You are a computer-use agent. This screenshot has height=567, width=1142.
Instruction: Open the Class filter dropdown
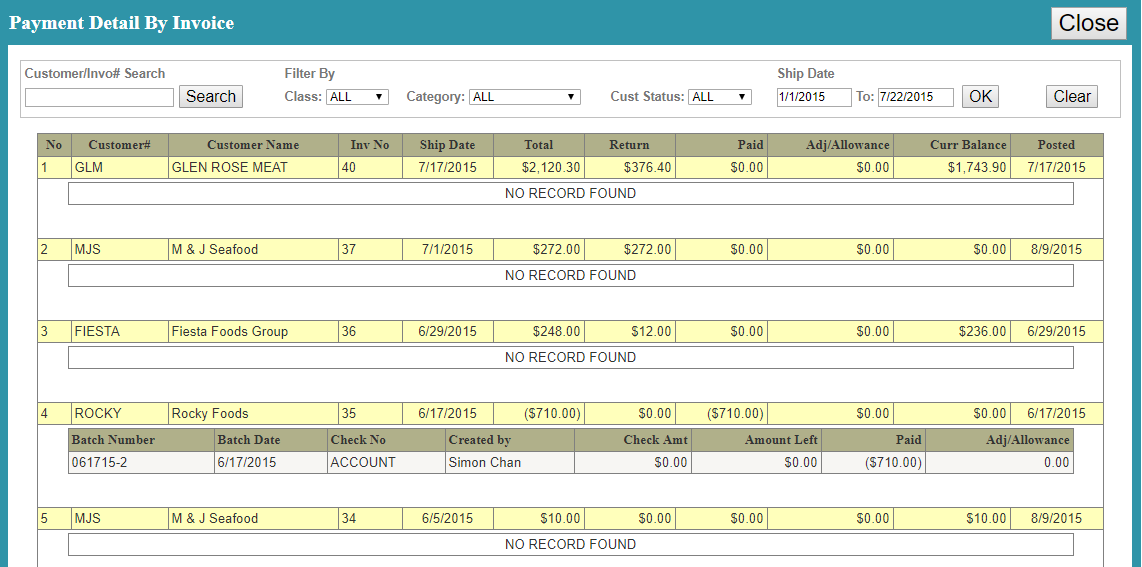pyautogui.click(x=357, y=97)
